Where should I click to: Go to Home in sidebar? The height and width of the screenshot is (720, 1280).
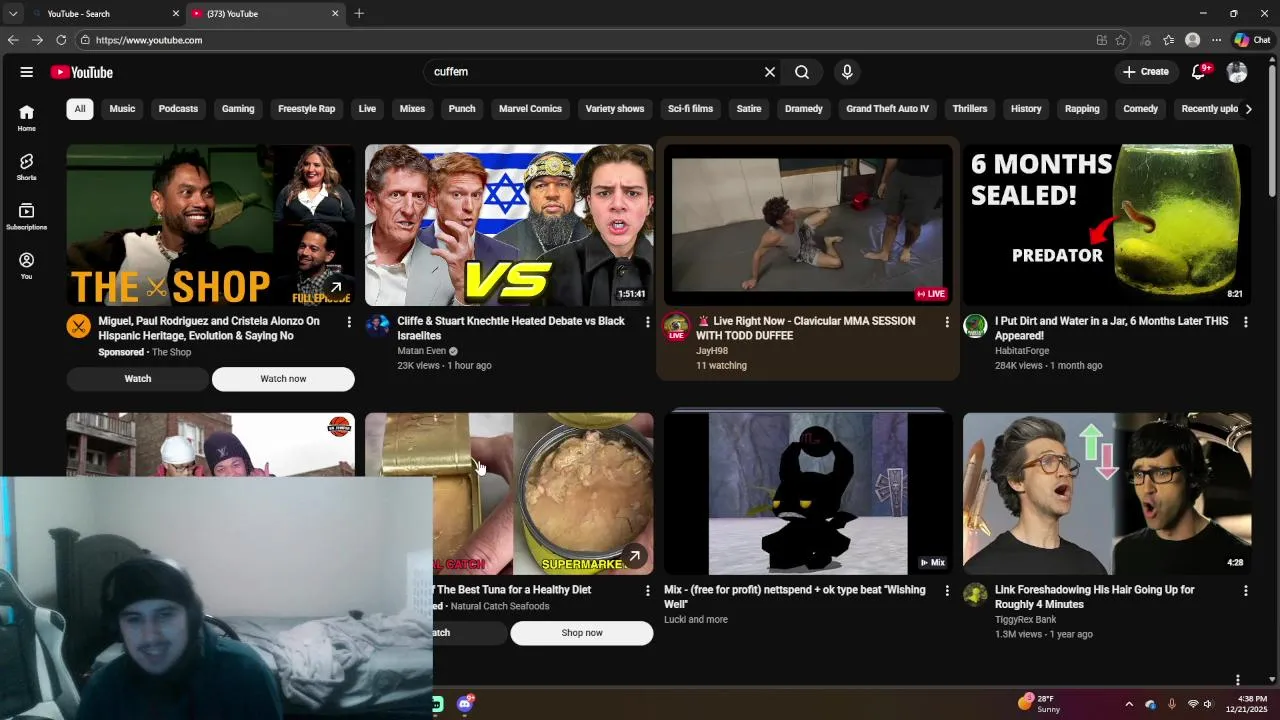[x=26, y=118]
